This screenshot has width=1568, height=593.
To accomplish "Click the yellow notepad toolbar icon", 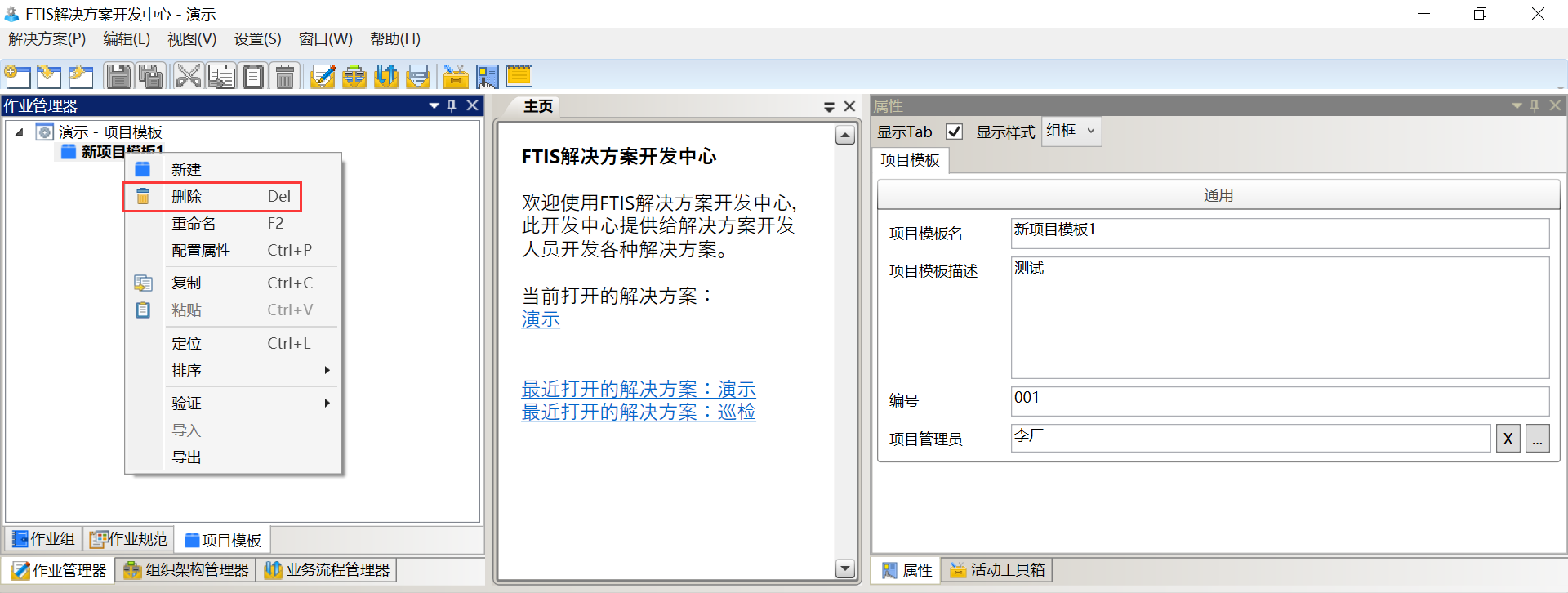I will pos(519,77).
